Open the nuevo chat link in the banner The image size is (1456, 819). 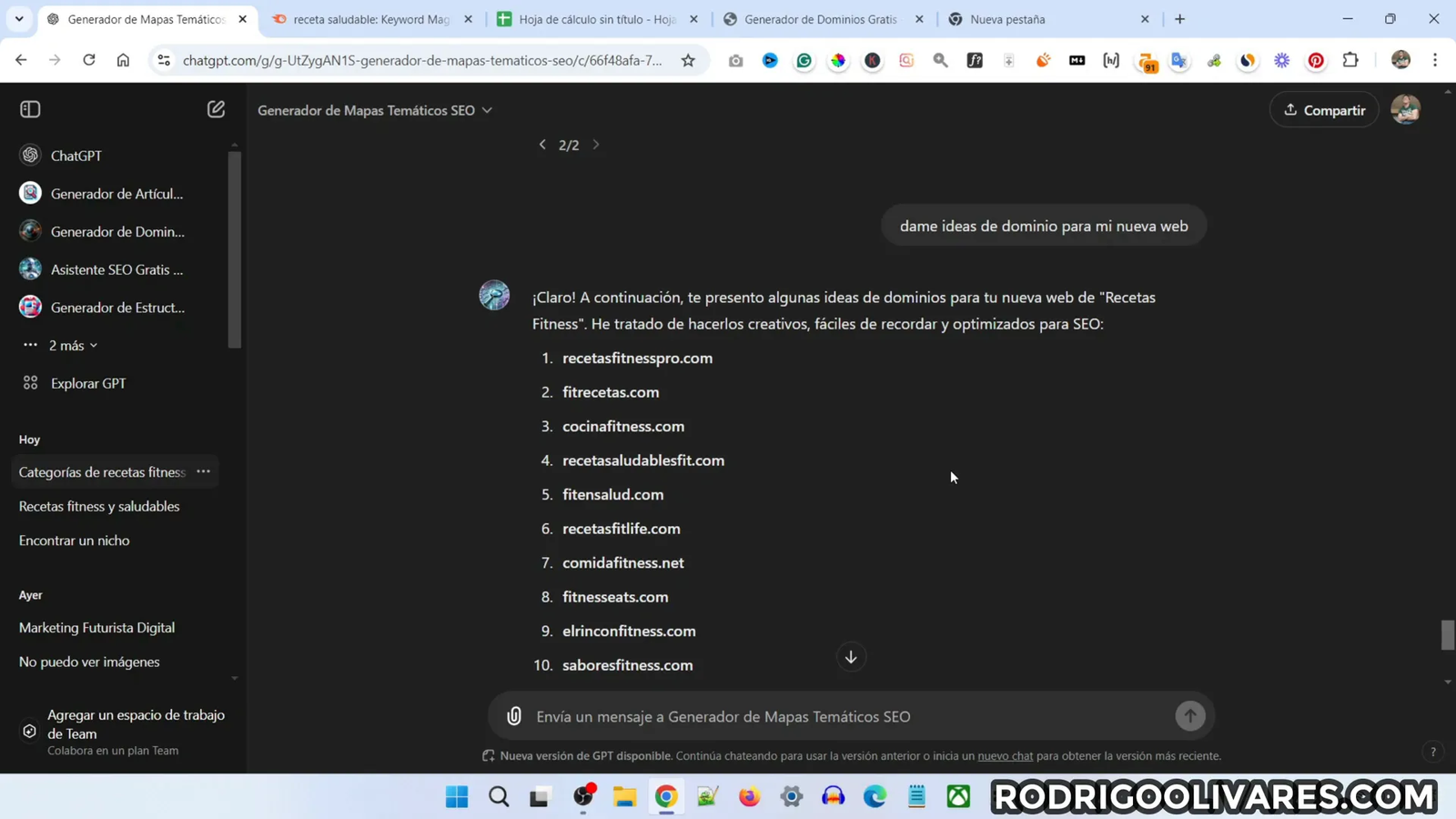(x=1004, y=755)
